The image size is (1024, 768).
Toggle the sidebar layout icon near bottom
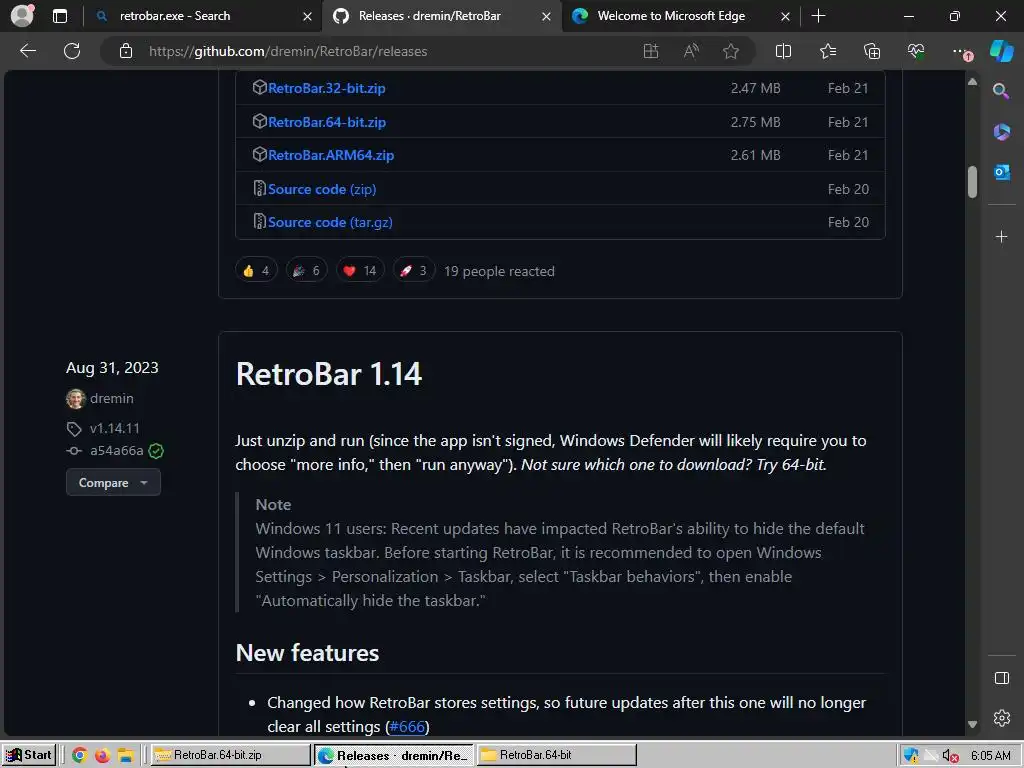click(1001, 678)
